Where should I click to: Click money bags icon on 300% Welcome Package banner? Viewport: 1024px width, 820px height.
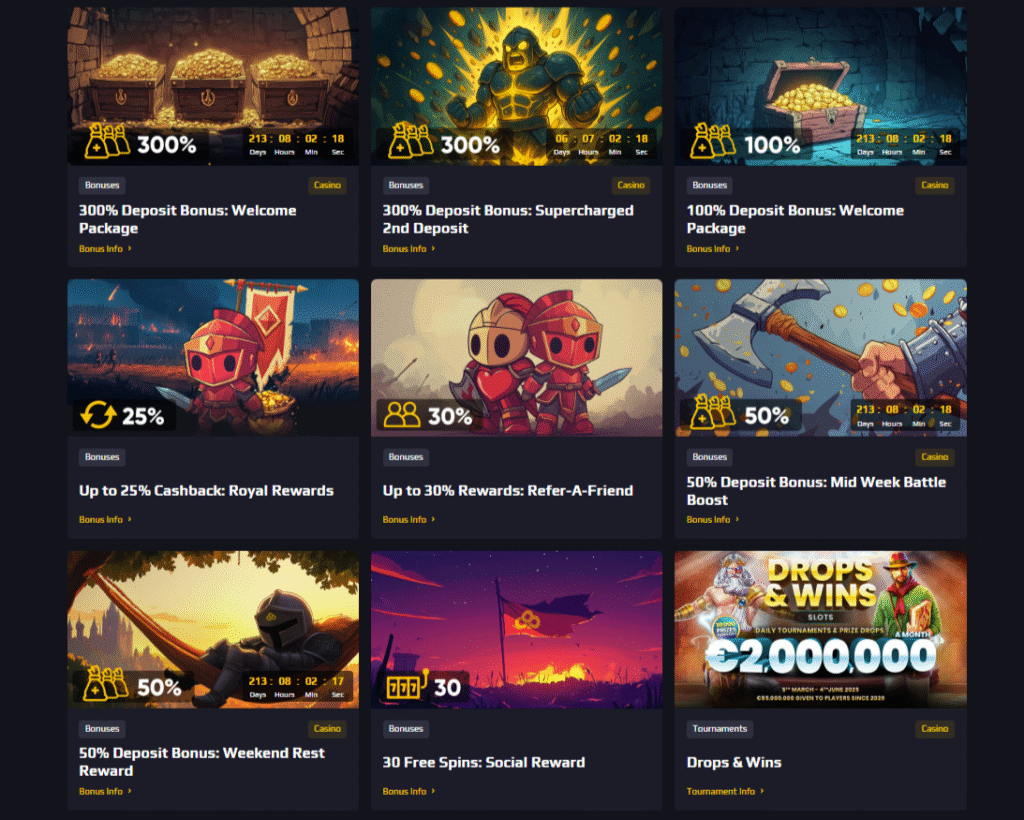tap(107, 141)
